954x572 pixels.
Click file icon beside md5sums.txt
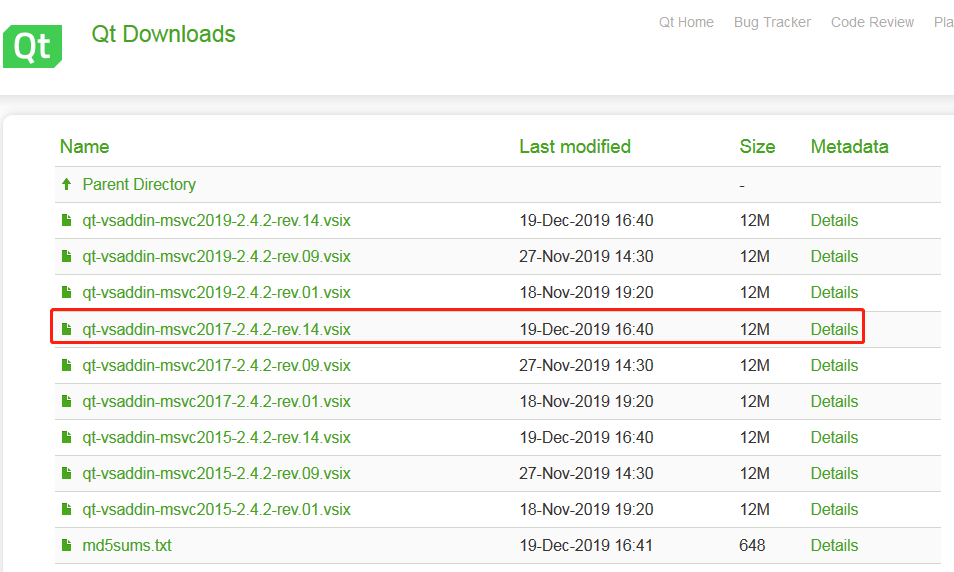67,545
